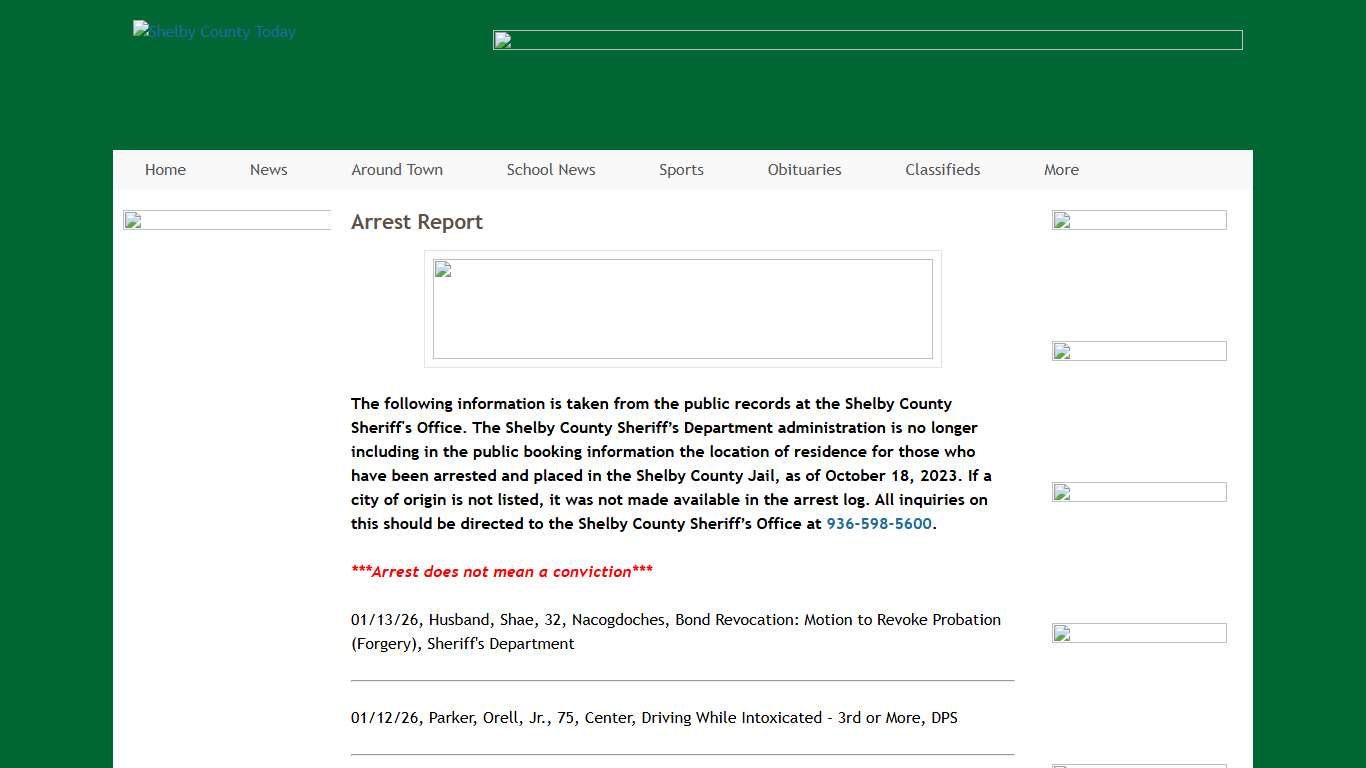Click the left sidebar ad image
Screen dimensions: 1366x768
pyautogui.click(x=227, y=220)
